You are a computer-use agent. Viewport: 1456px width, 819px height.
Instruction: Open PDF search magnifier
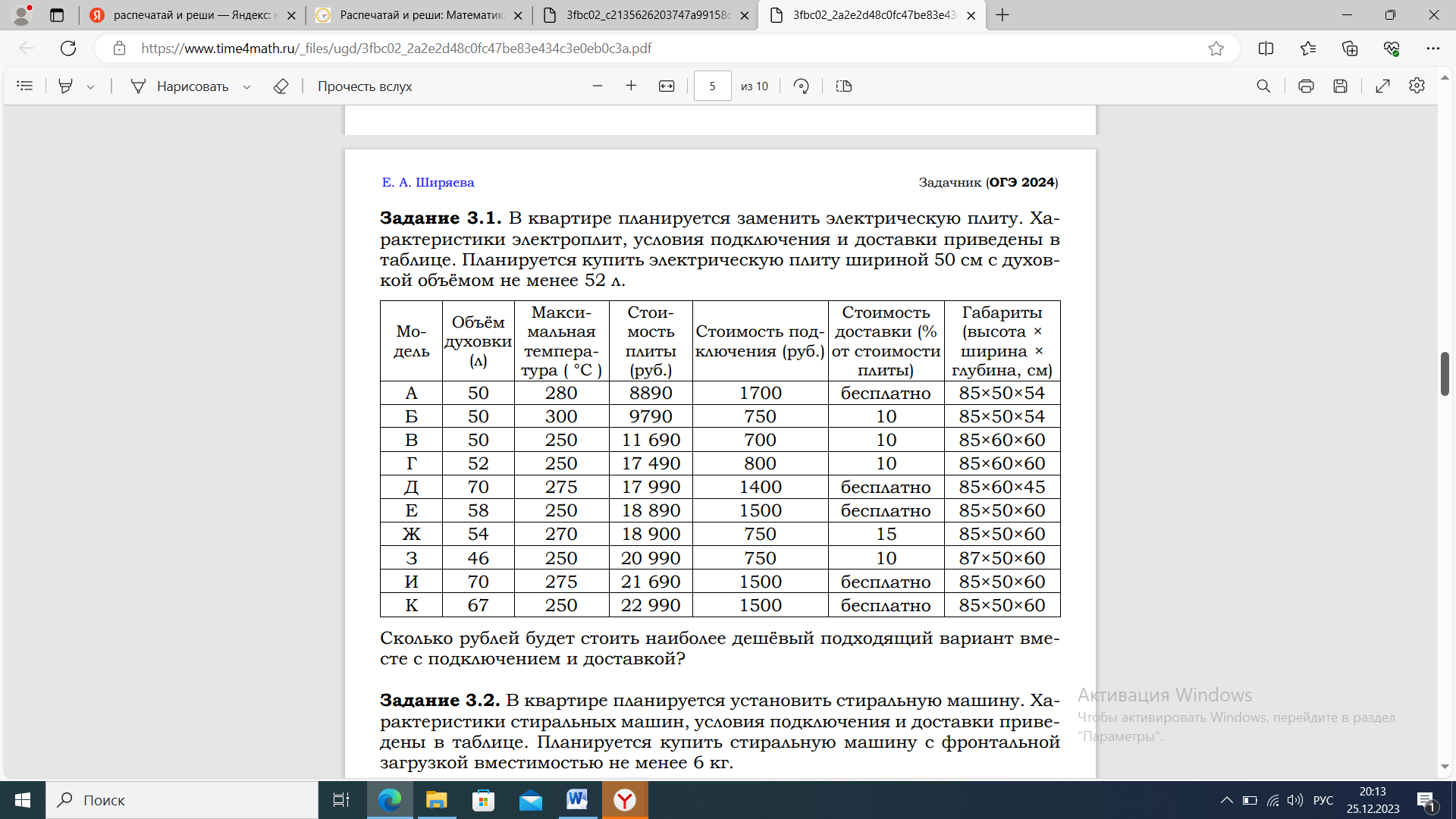[x=1263, y=86]
